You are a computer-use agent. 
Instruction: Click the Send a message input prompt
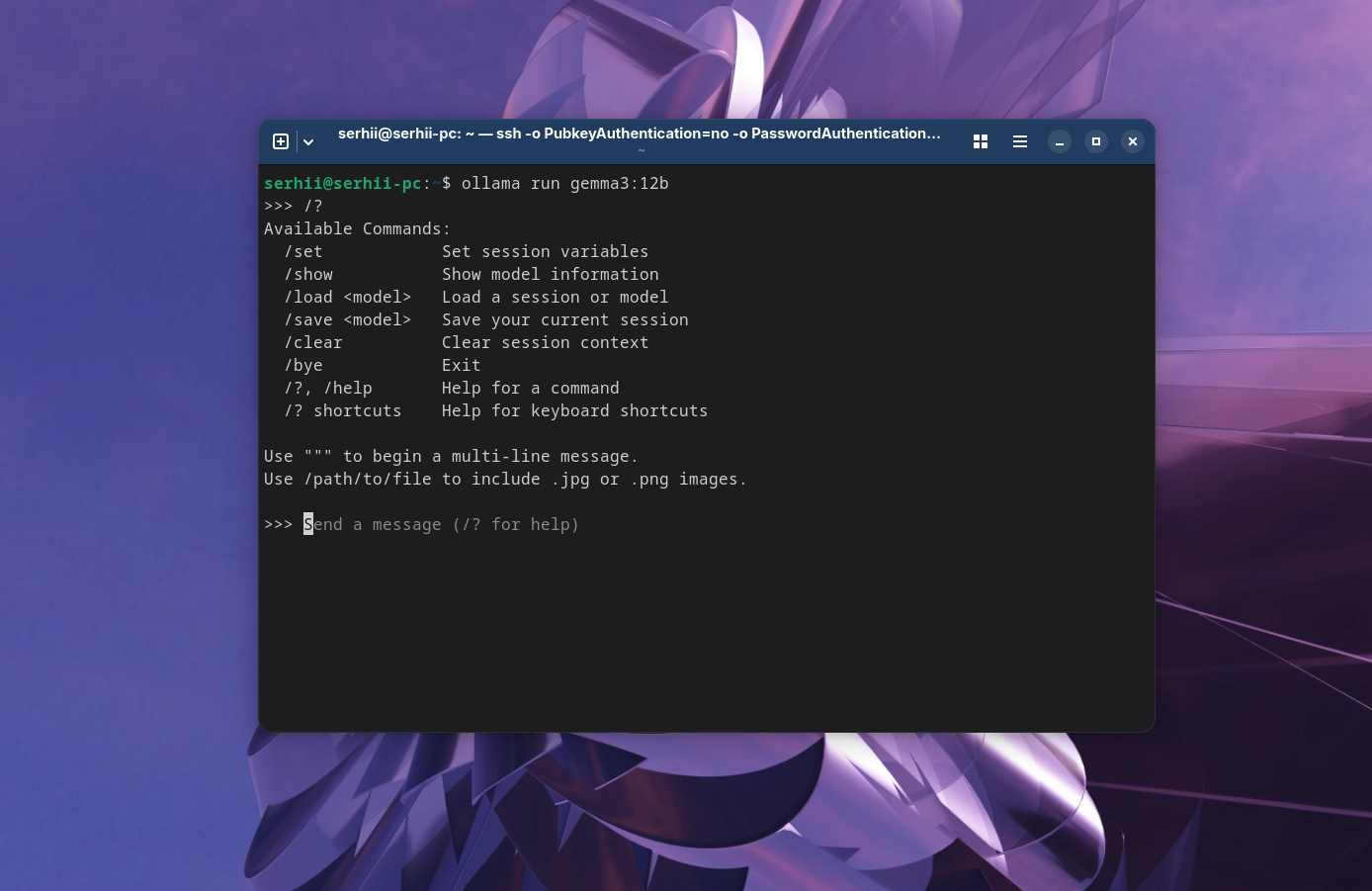441,524
